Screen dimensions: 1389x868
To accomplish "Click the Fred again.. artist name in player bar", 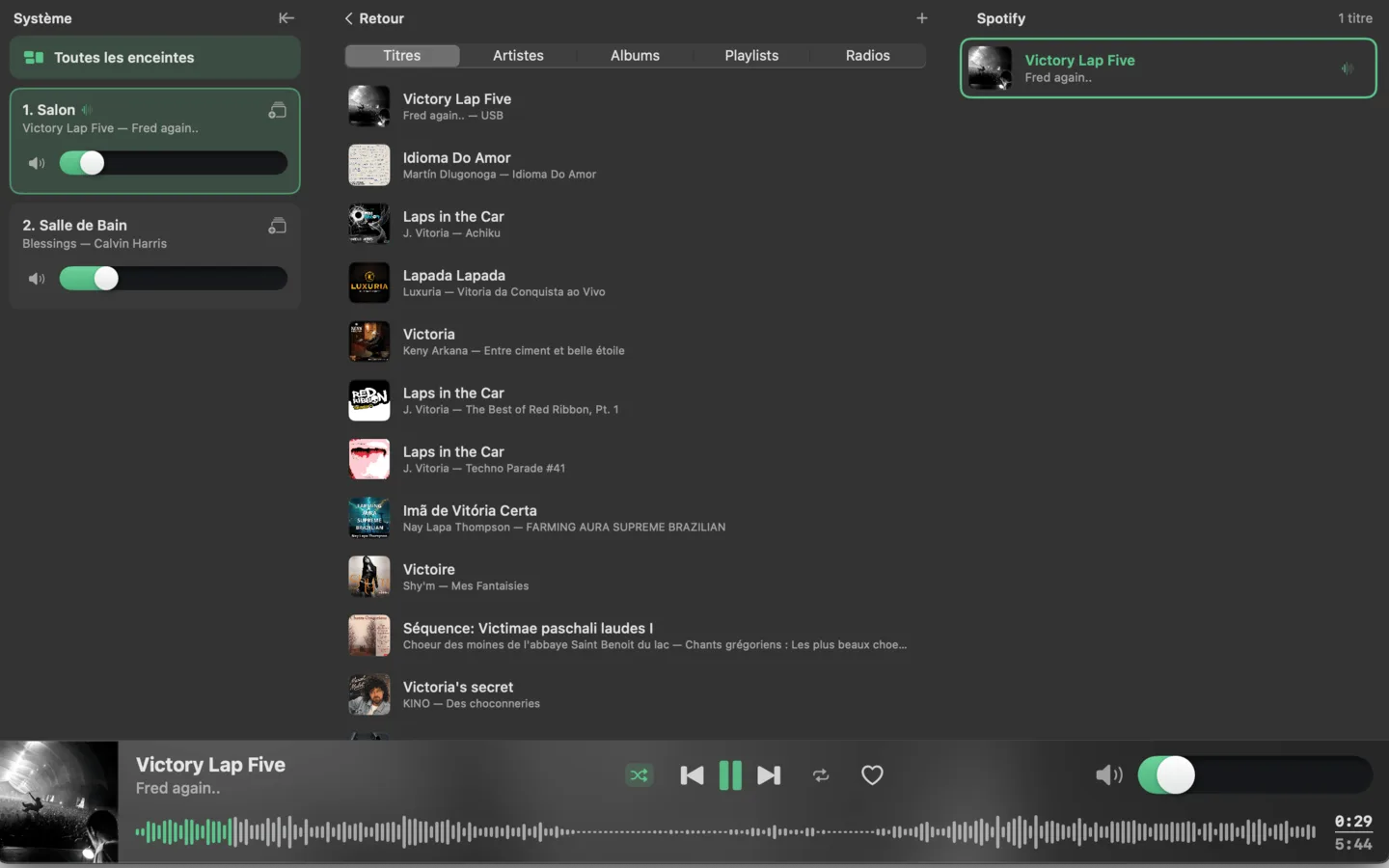I will click(x=177, y=788).
